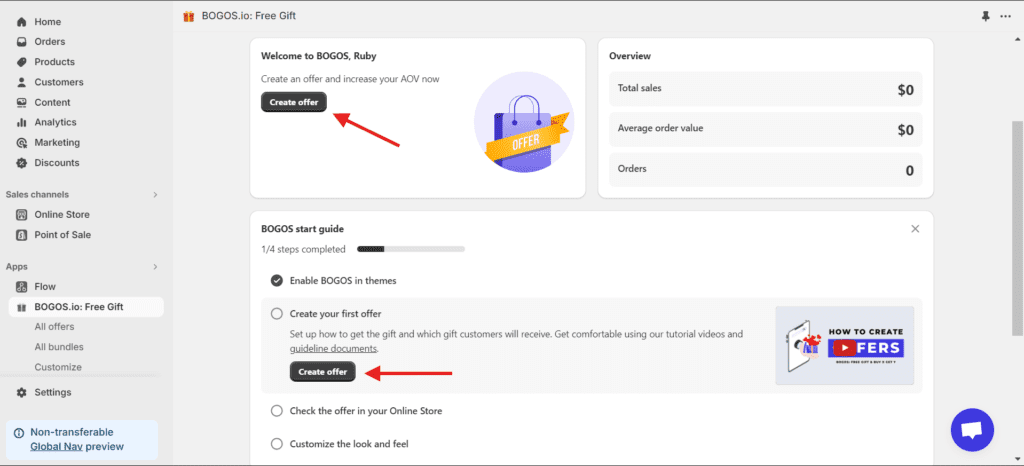Screen dimensions: 1024x466
Task: Open All offers in the sidebar
Action: click(x=54, y=327)
